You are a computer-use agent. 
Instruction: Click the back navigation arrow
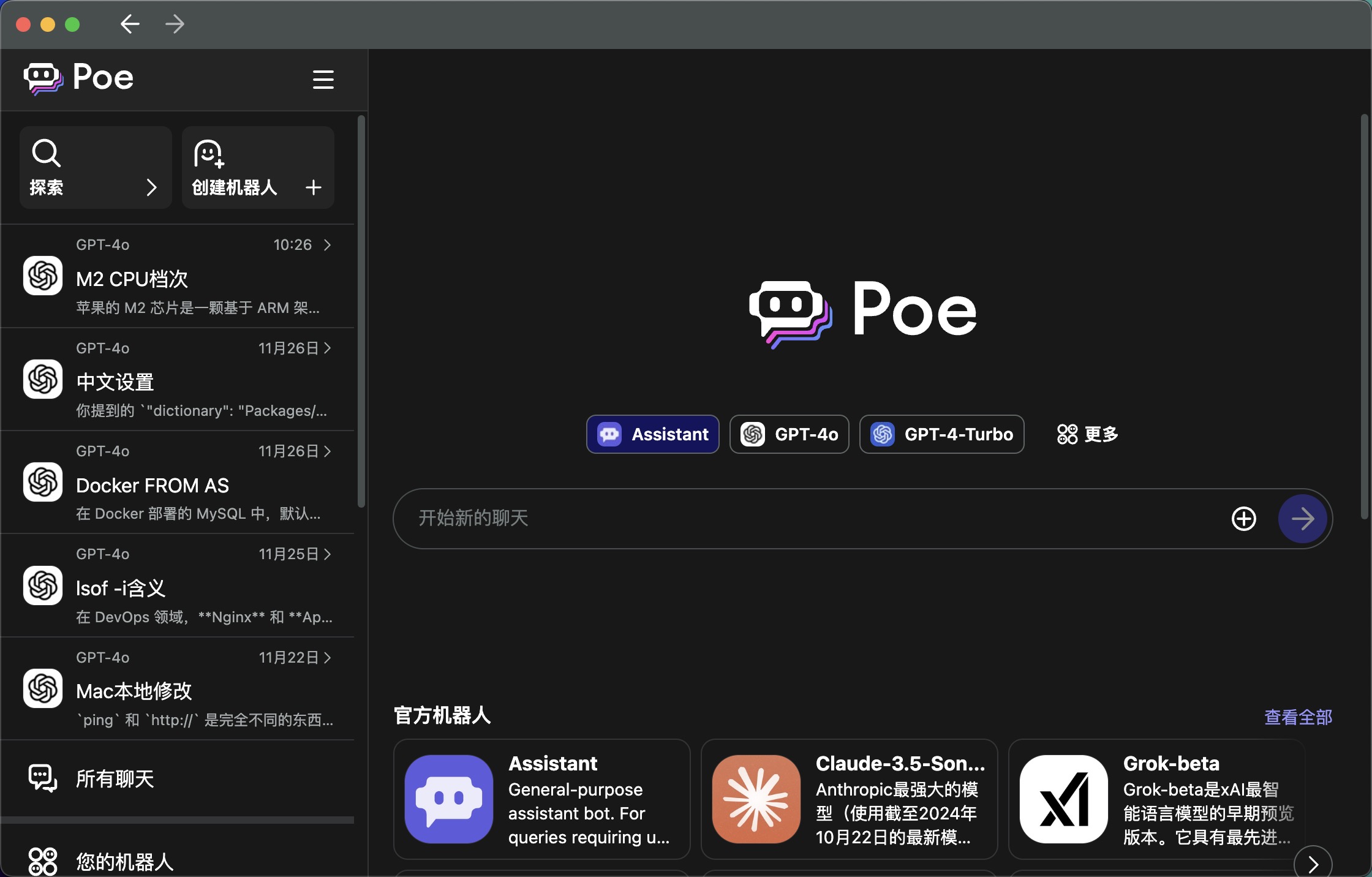[130, 24]
